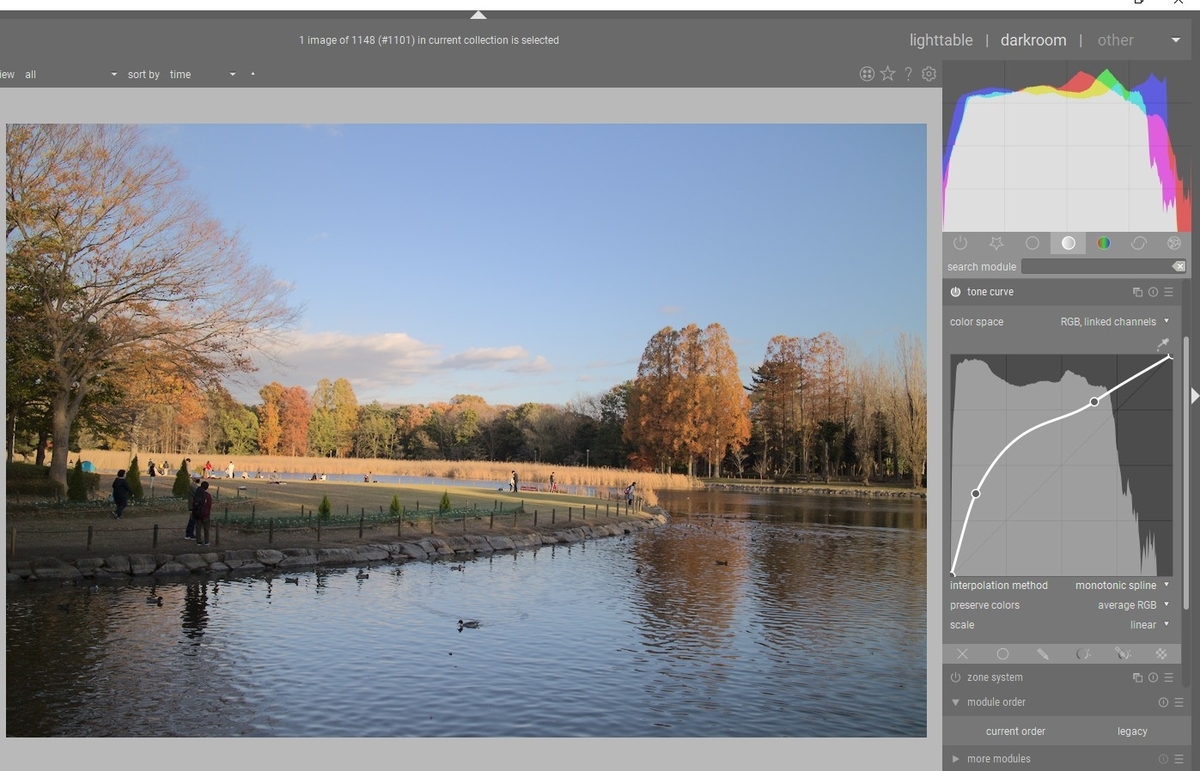1200x771 pixels.
Task: Expand the more modules section
Action: (955, 759)
